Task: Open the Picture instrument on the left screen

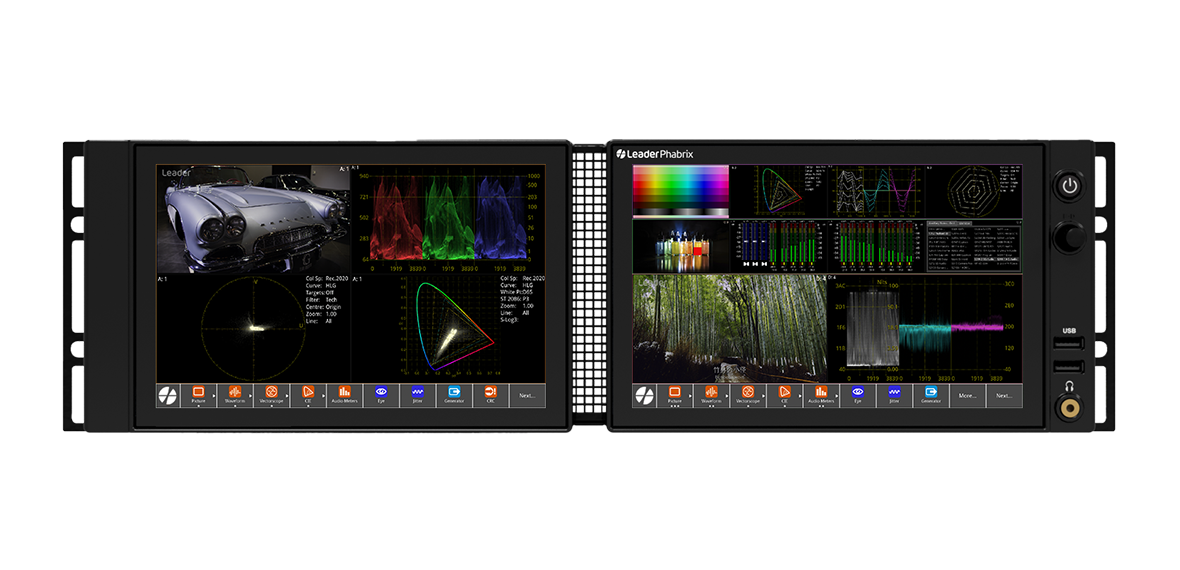Action: pyautogui.click(x=199, y=395)
